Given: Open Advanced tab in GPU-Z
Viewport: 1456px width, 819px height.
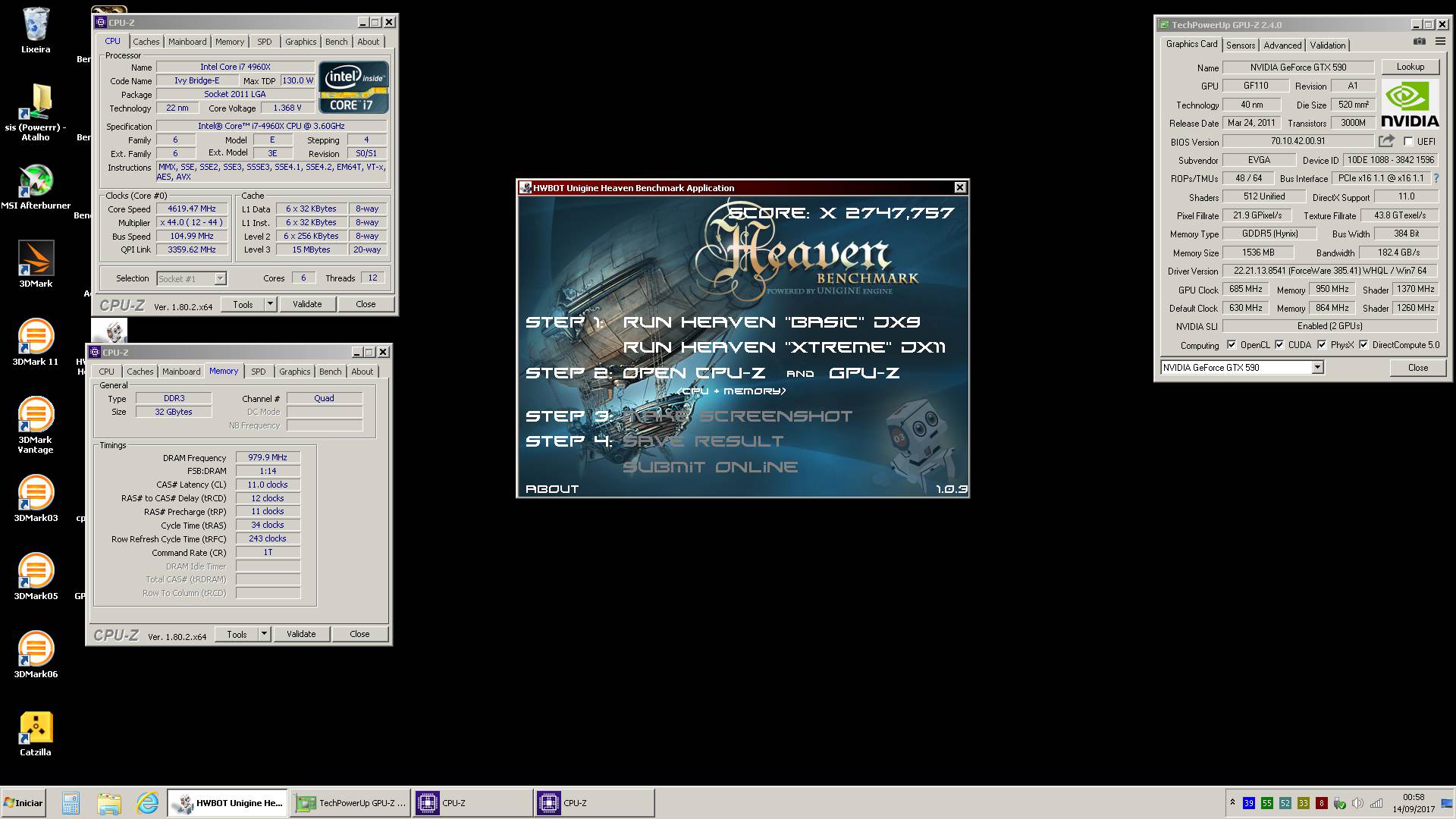Looking at the screenshot, I should click(1282, 45).
